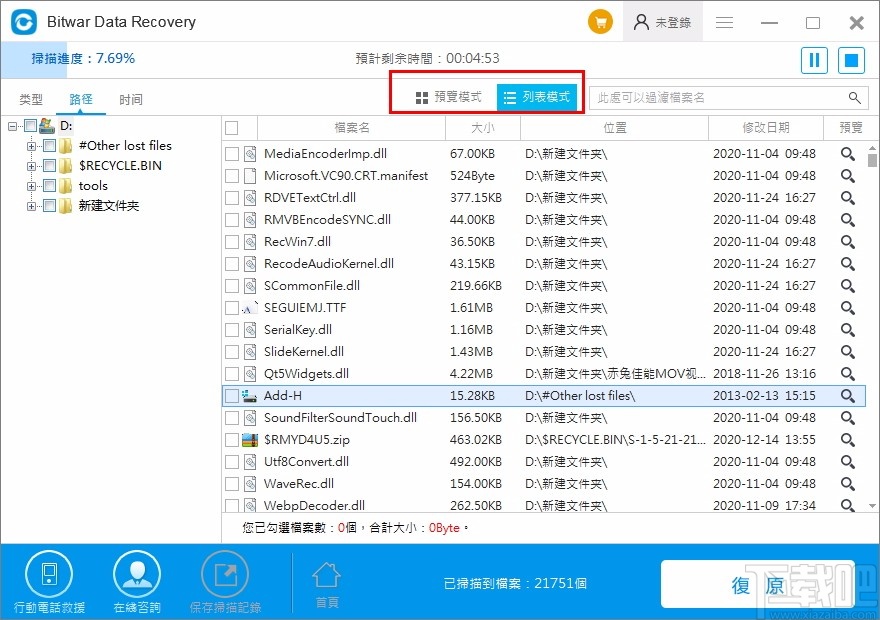Pause the scanning process
The width and height of the screenshot is (880, 620).
tap(813, 60)
